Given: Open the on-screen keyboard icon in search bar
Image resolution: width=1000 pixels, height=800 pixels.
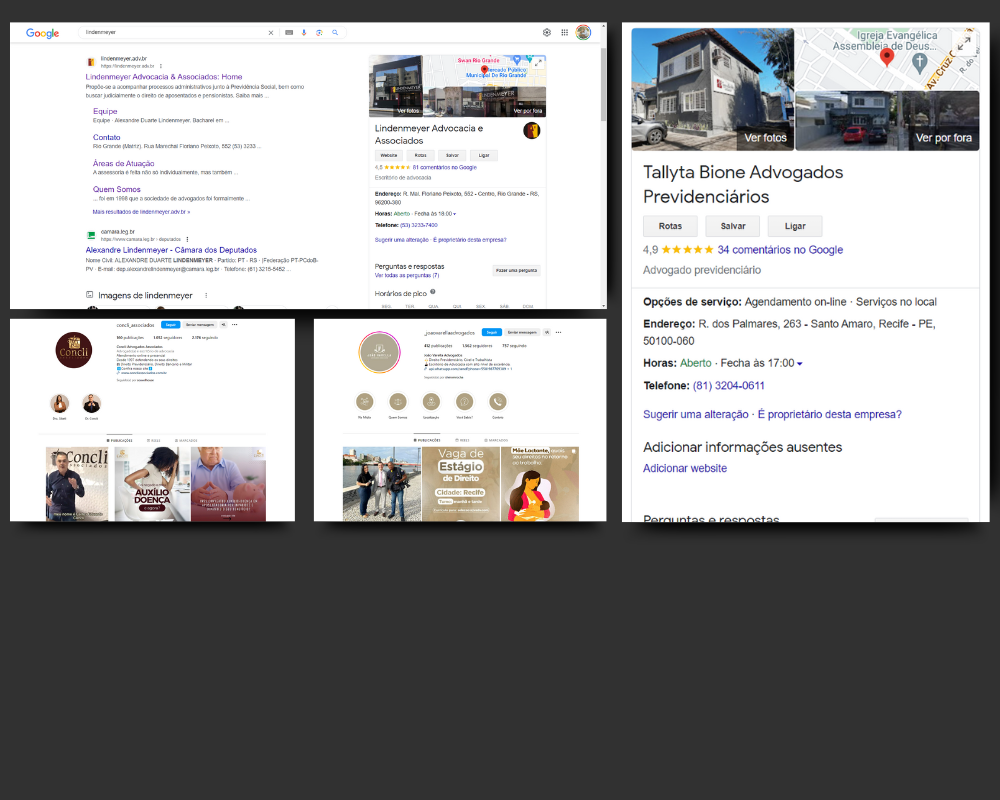Looking at the screenshot, I should [x=289, y=33].
